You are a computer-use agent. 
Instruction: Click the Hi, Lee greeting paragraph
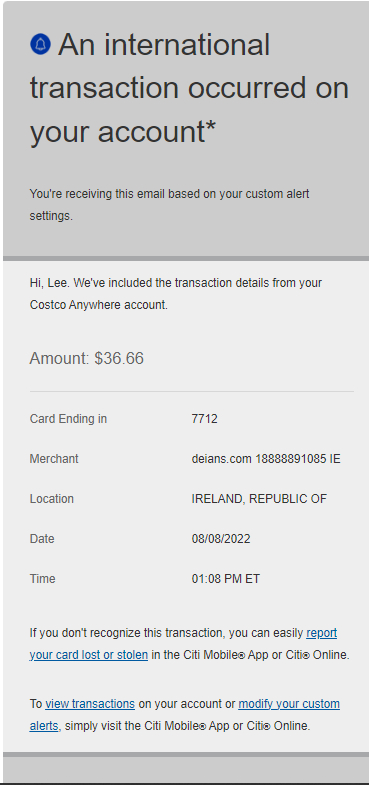click(176, 293)
